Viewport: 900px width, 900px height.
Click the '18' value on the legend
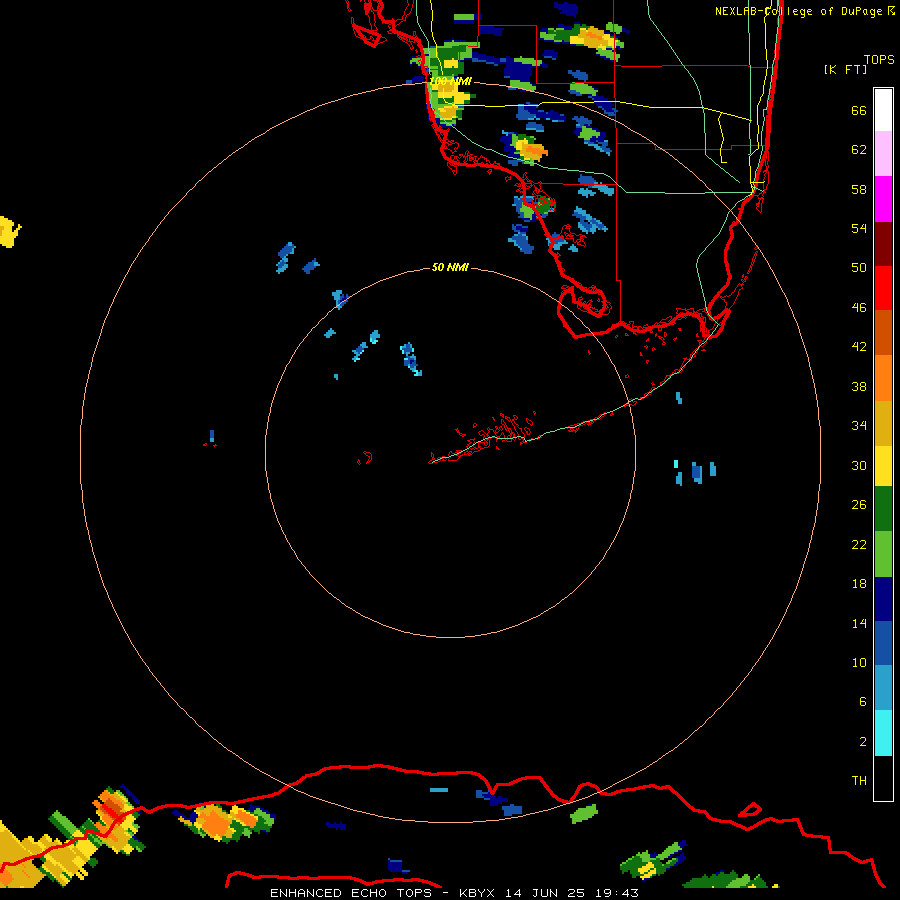(859, 584)
